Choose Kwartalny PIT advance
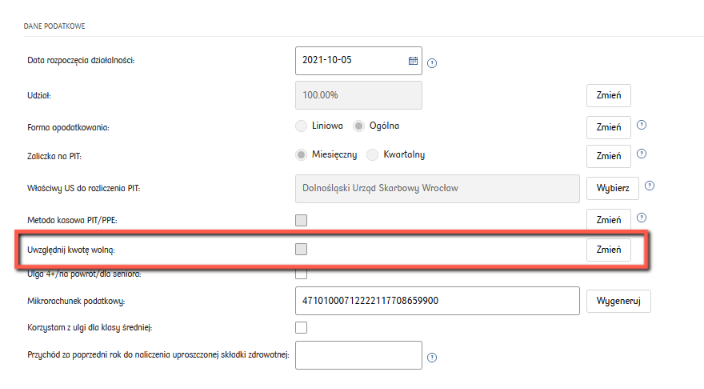The image size is (704, 389). pos(372,155)
